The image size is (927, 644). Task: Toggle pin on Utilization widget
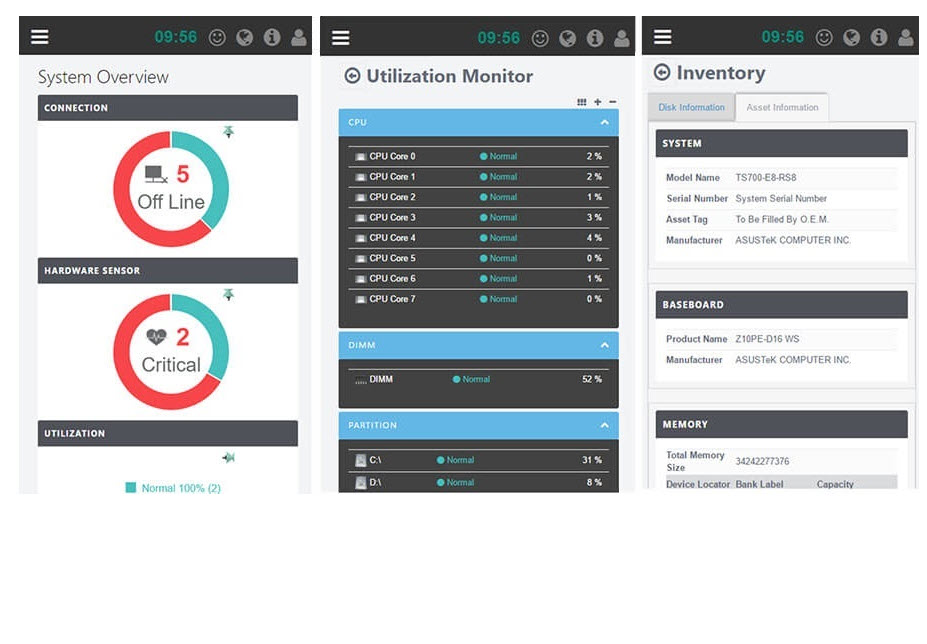[x=228, y=457]
